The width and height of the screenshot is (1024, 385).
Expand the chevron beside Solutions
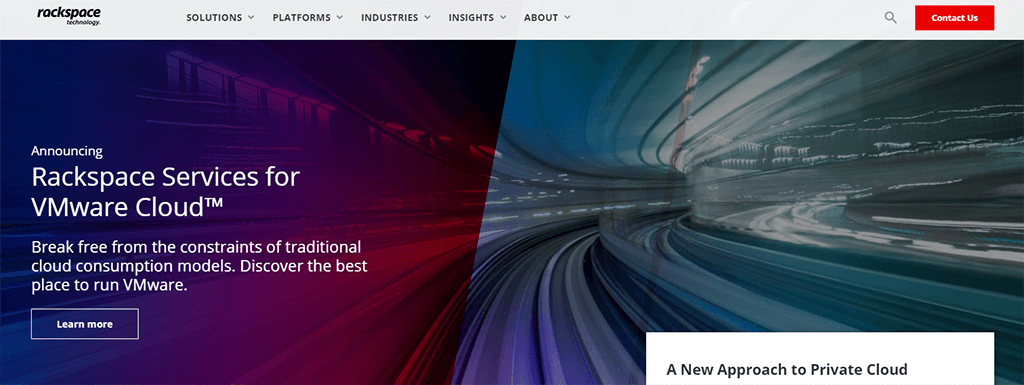(251, 18)
